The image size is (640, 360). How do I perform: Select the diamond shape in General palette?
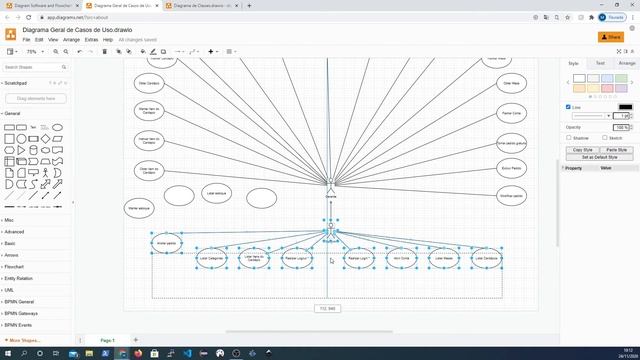coord(45,139)
